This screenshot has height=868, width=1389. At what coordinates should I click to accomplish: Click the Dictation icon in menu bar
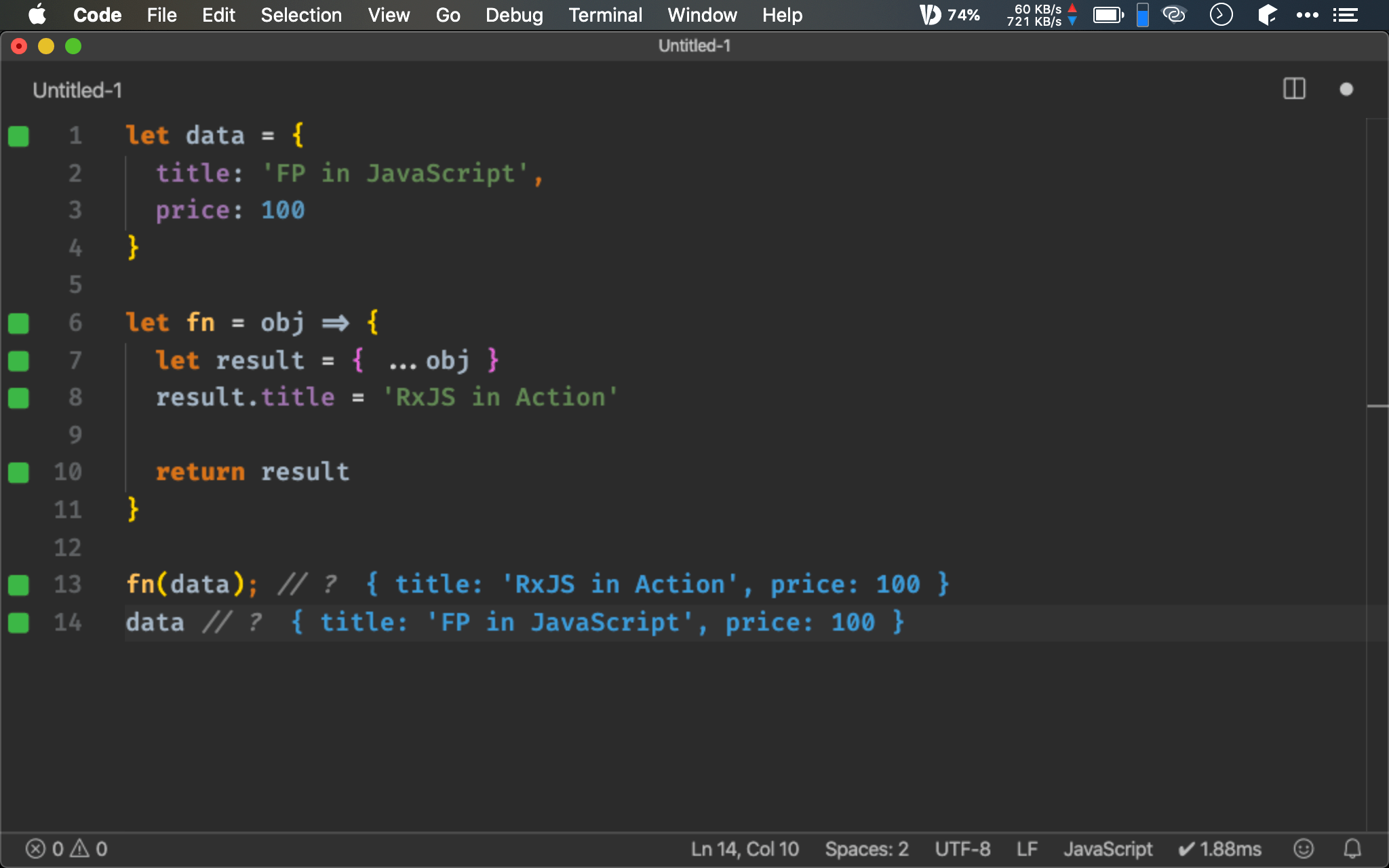(928, 15)
